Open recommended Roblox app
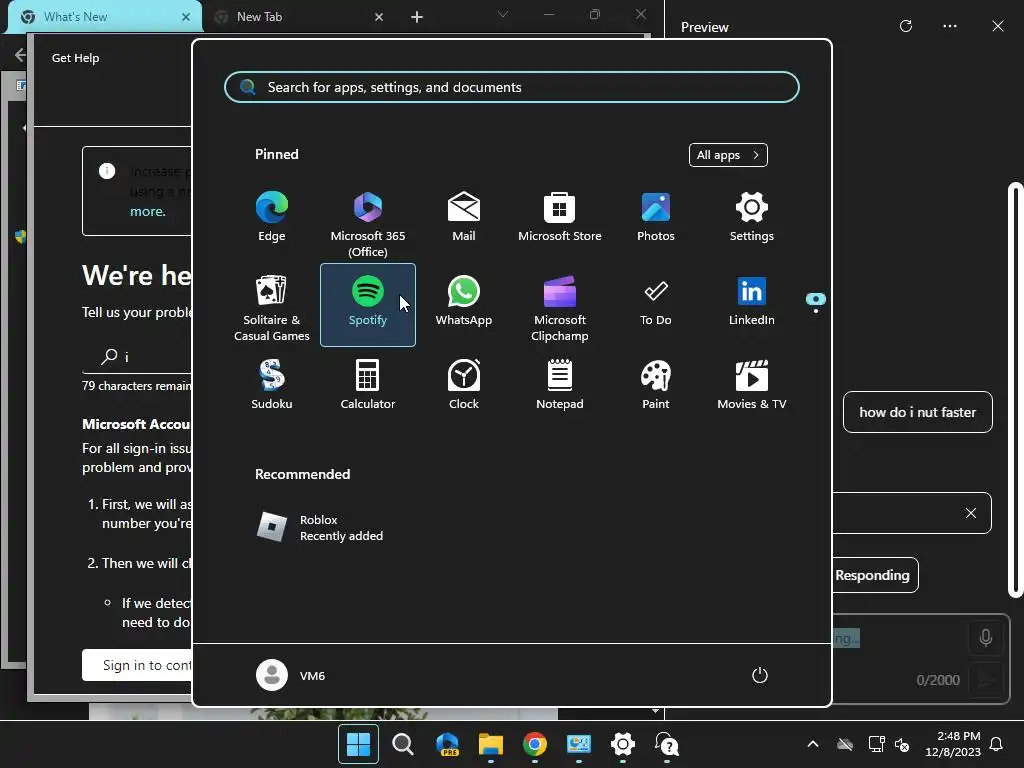This screenshot has width=1024, height=768. pos(320,528)
